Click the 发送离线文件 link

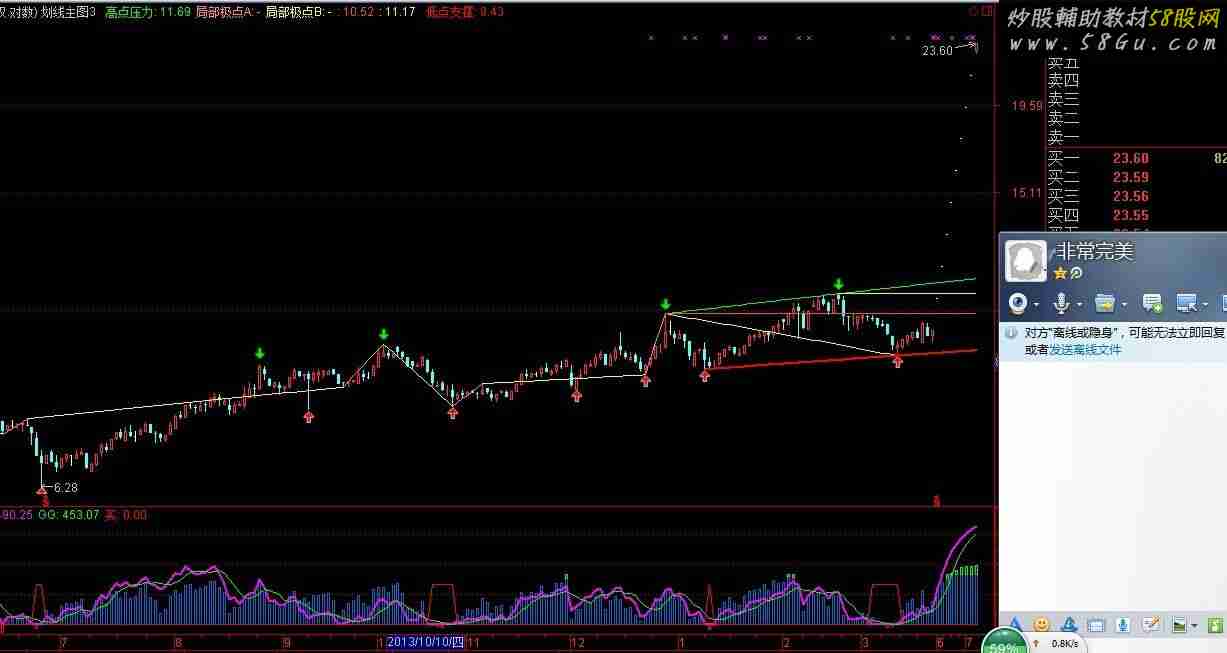point(1085,350)
